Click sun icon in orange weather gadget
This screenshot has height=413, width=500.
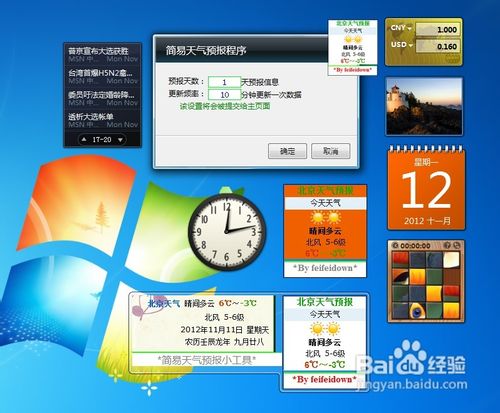click(326, 218)
